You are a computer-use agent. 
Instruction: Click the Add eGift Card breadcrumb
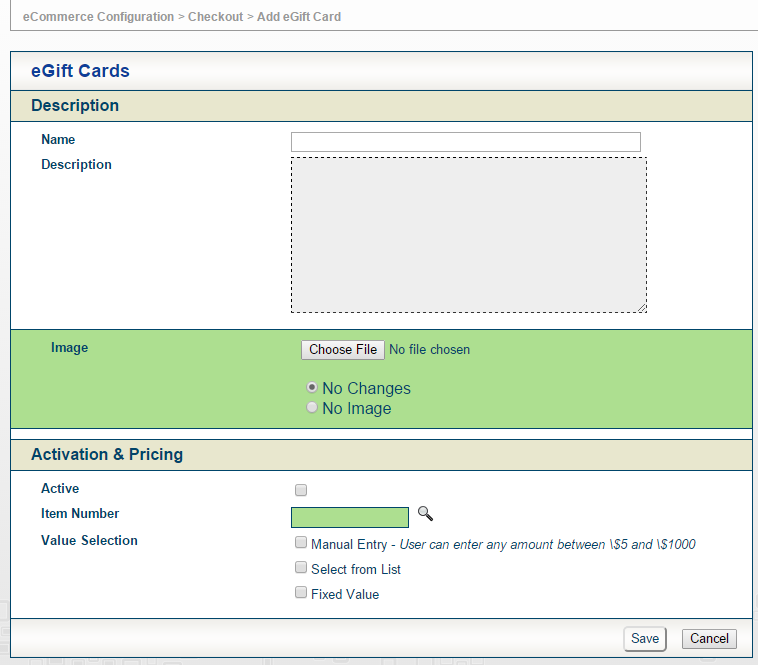tap(299, 17)
